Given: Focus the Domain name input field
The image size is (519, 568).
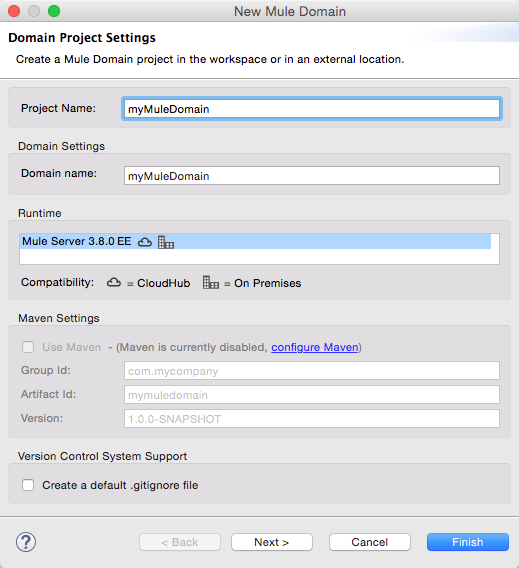Looking at the screenshot, I should (312, 176).
